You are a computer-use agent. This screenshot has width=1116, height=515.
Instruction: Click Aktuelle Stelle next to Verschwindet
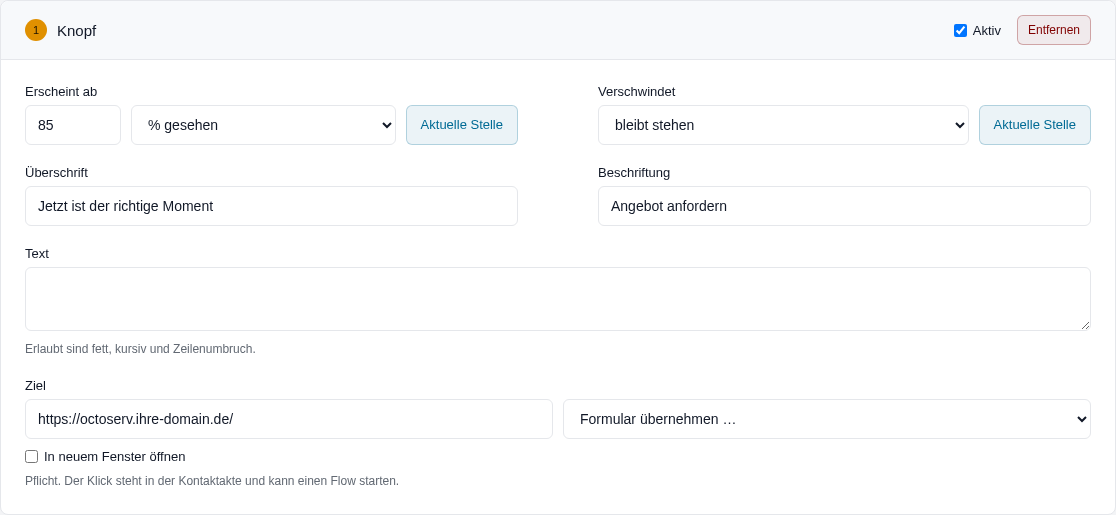(x=1034, y=125)
